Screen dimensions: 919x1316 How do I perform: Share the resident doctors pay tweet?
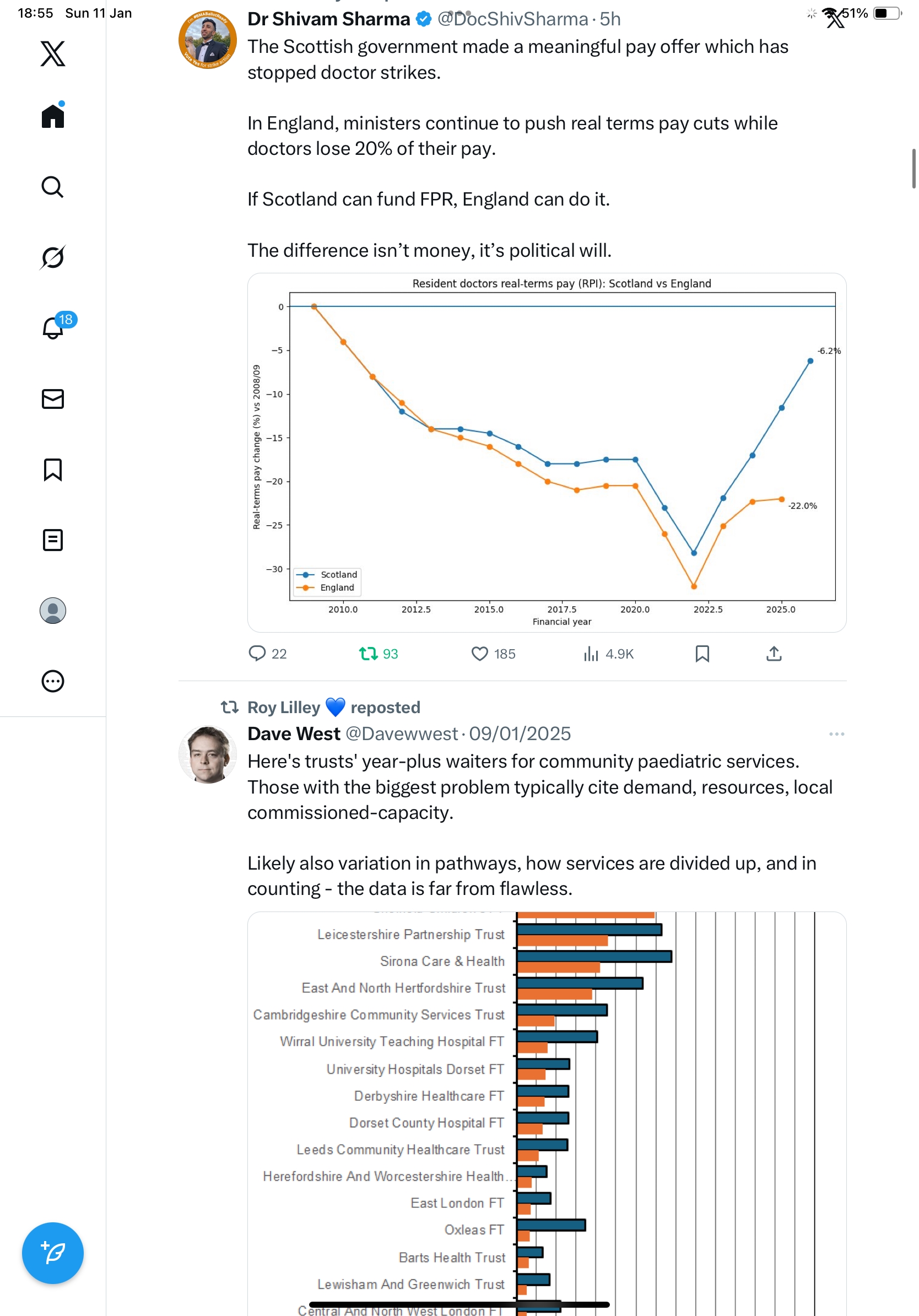774,654
